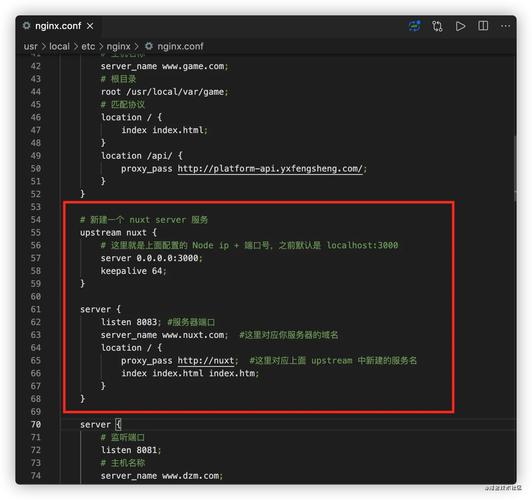The image size is (532, 500).
Task: Expand the chevron after etc breadcrumb
Action: tap(101, 46)
